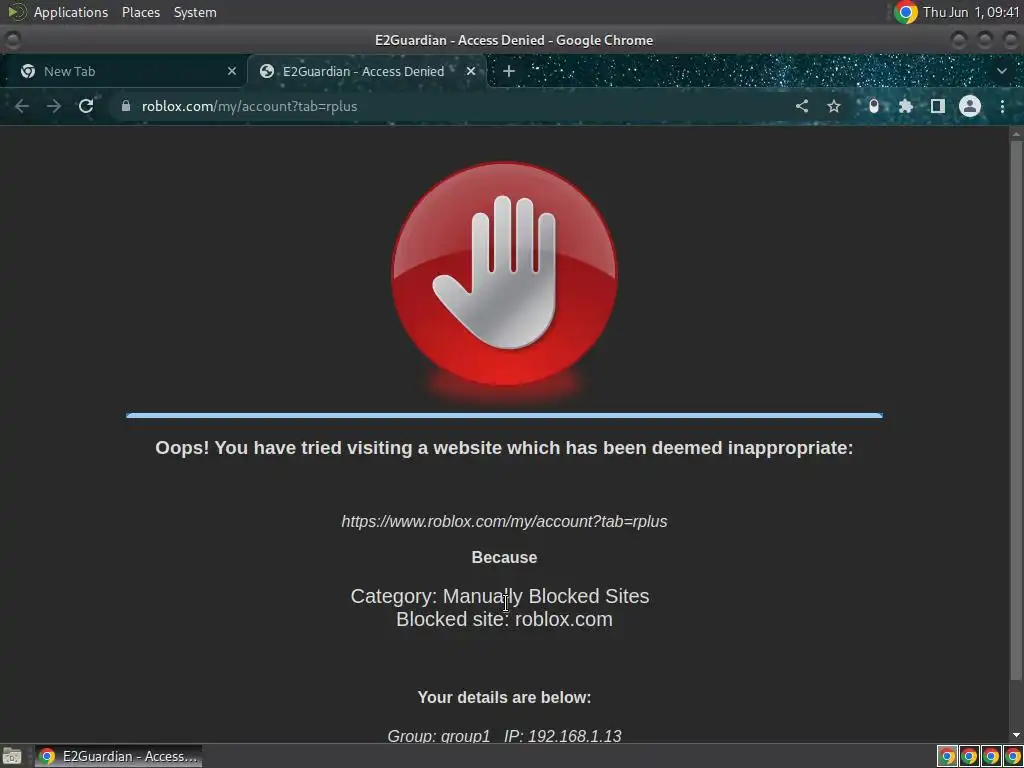Select E2Guardian taskbar window button
The image size is (1024, 768).
click(x=118, y=756)
